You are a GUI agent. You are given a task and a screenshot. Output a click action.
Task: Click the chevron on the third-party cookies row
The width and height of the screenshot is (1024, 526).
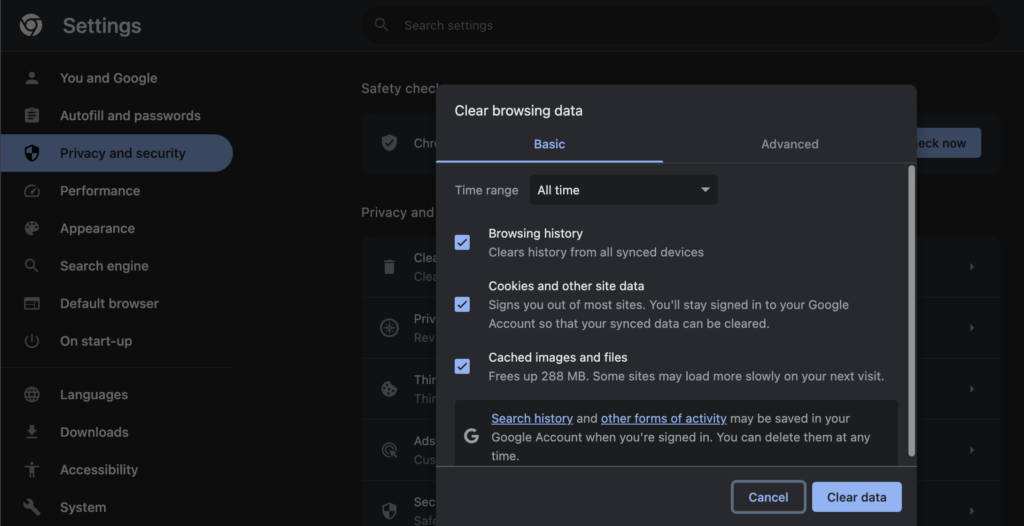point(972,389)
